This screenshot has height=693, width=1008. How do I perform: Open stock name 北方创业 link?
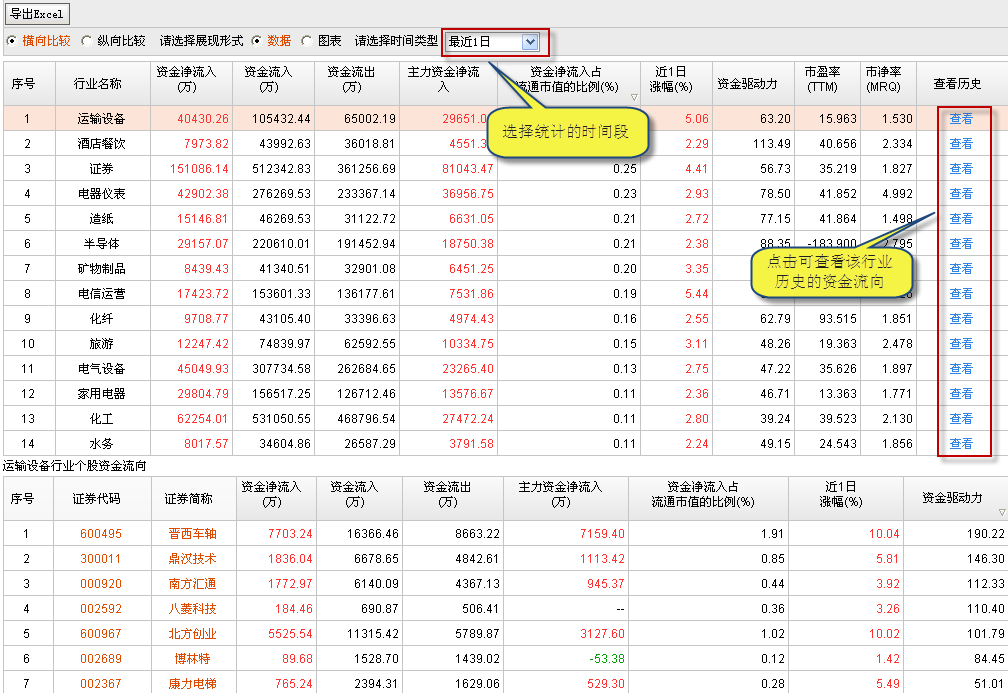click(x=192, y=634)
